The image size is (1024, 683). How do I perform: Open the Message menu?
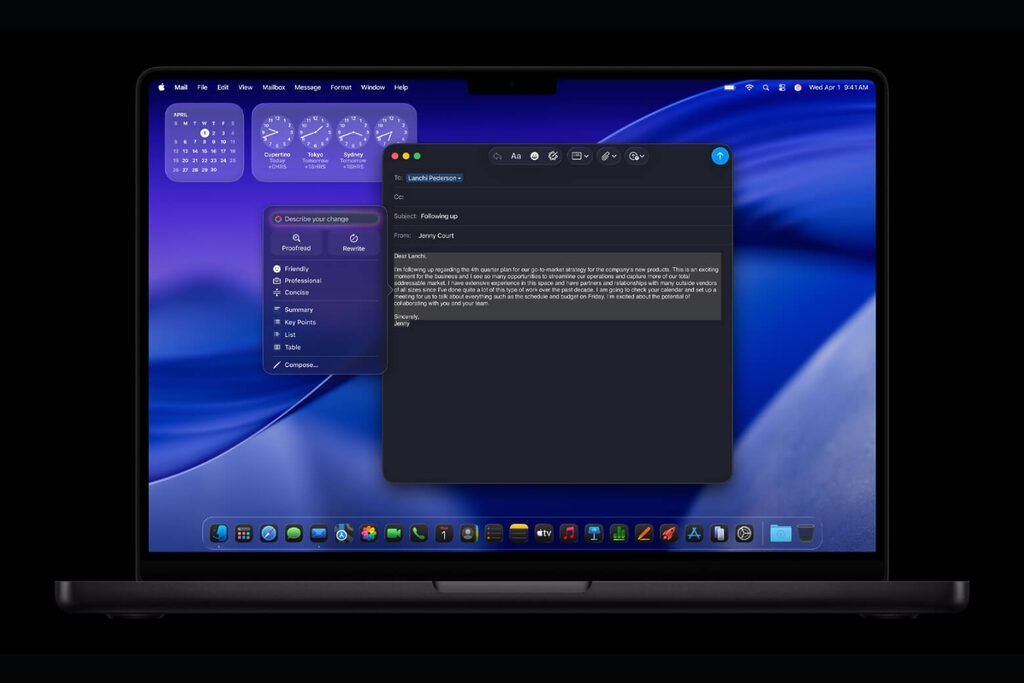(x=307, y=87)
